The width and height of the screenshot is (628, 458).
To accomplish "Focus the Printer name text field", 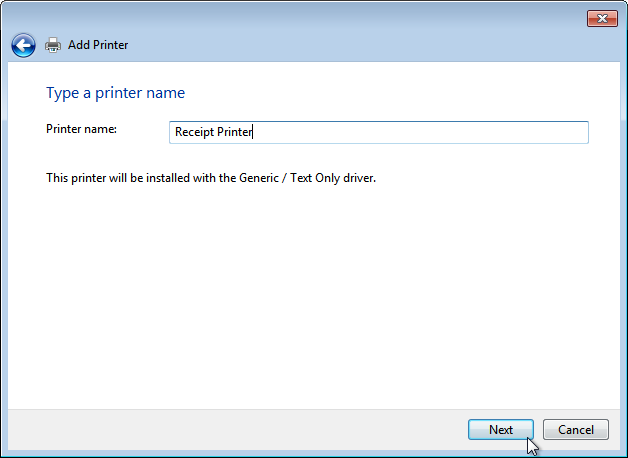I will [x=378, y=132].
